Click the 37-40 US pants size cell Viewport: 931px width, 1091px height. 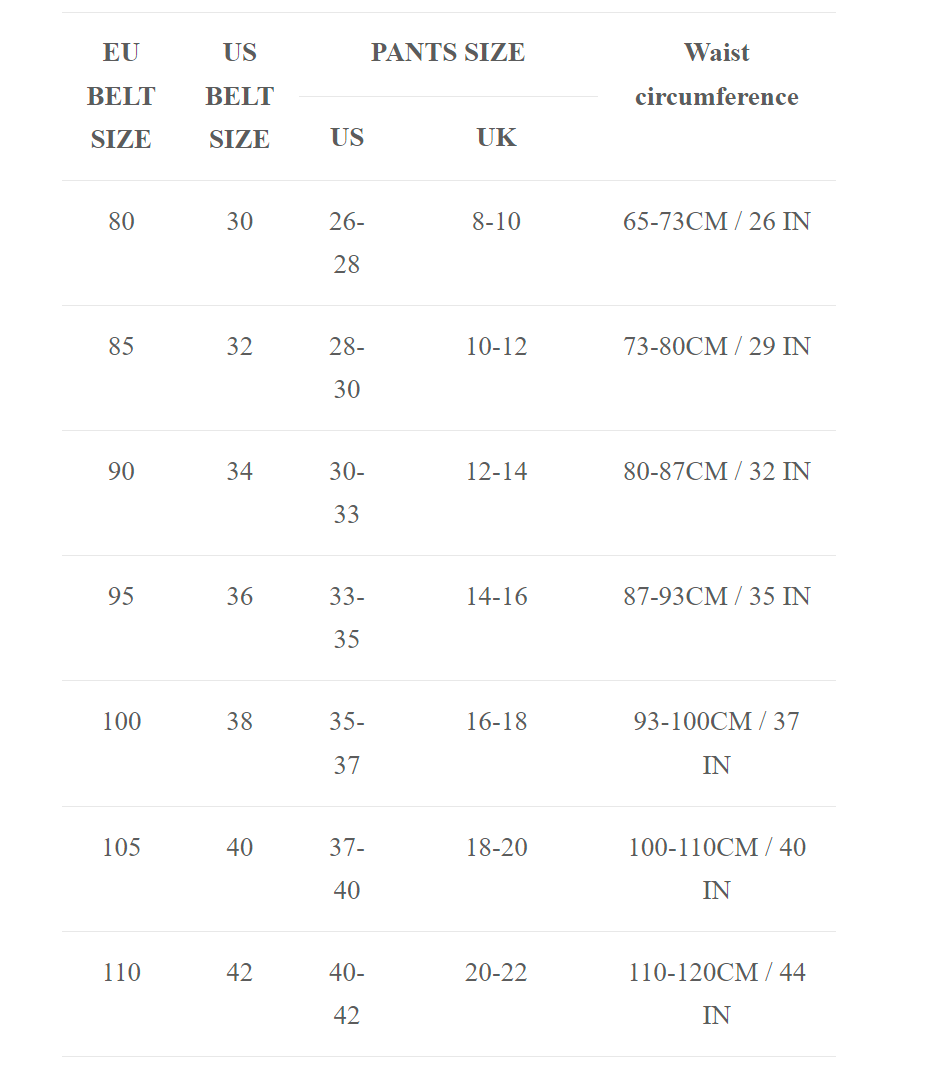(347, 869)
